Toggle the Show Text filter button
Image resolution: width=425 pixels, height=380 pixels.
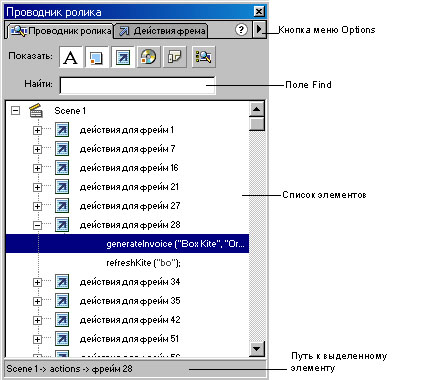click(x=71, y=57)
